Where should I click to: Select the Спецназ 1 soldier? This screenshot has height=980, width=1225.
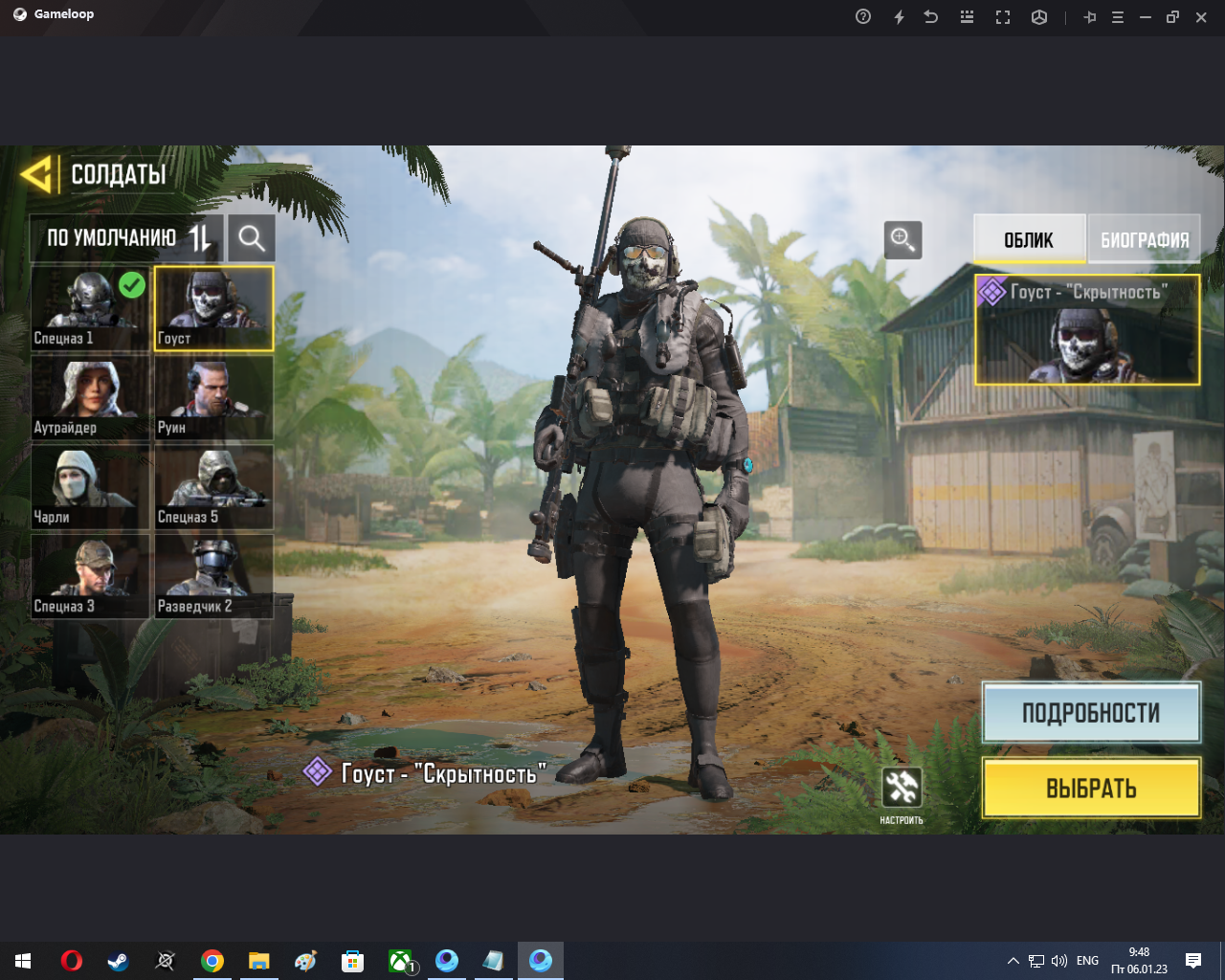(x=90, y=308)
